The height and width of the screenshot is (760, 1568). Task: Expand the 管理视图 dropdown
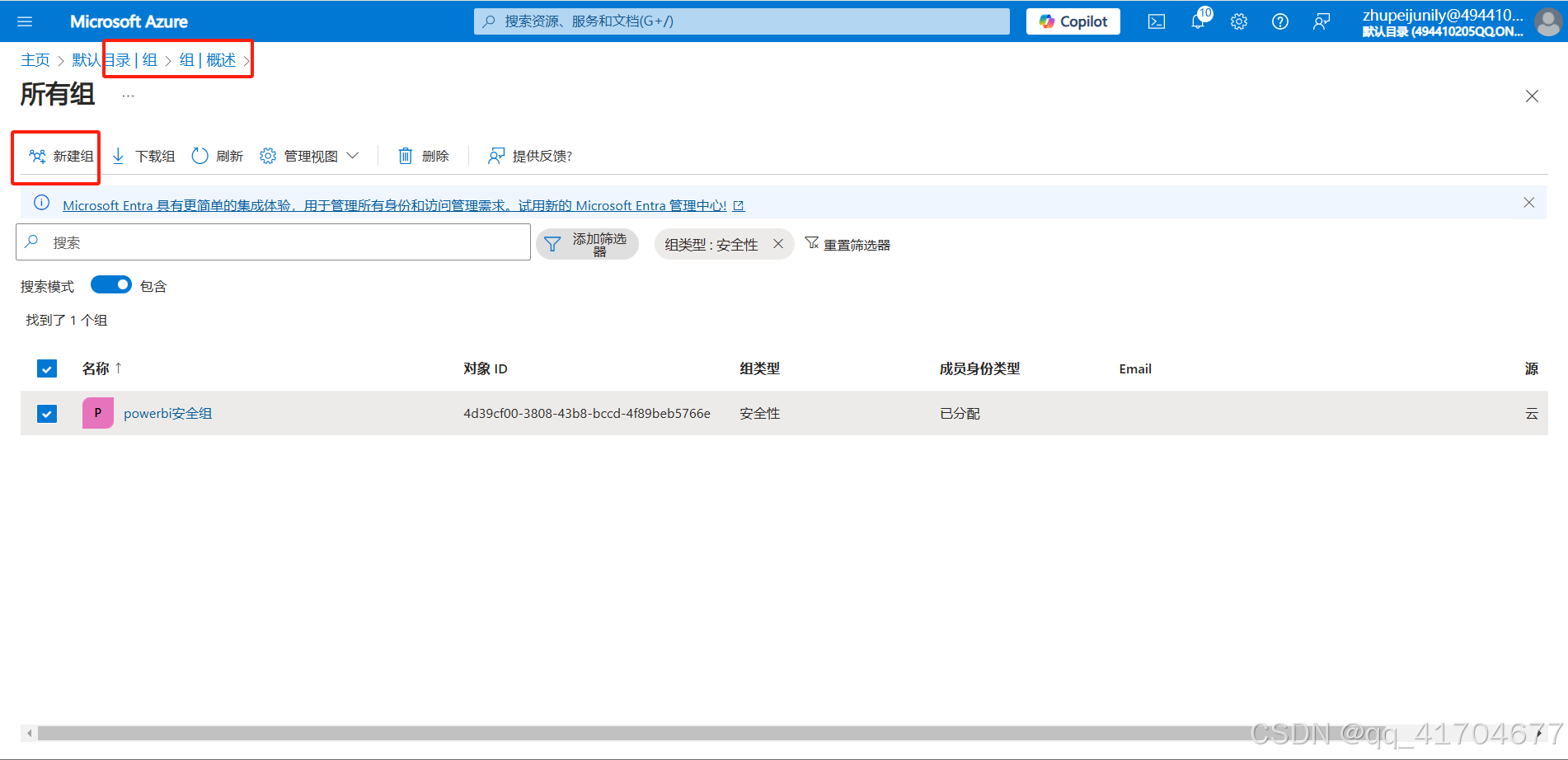(x=309, y=155)
